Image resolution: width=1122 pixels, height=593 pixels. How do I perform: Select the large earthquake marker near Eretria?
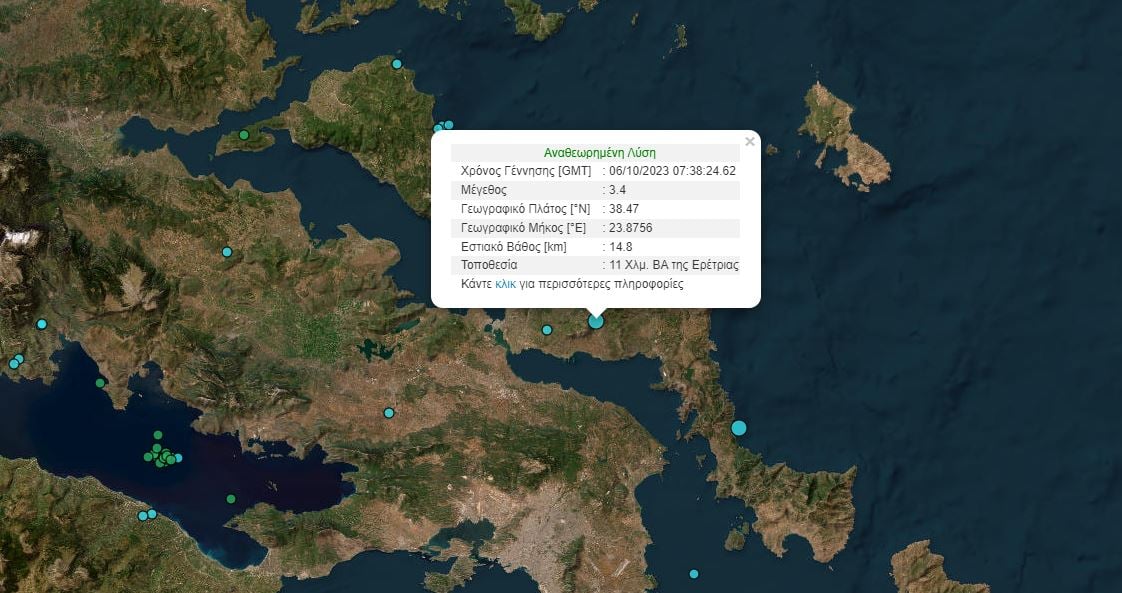click(595, 321)
